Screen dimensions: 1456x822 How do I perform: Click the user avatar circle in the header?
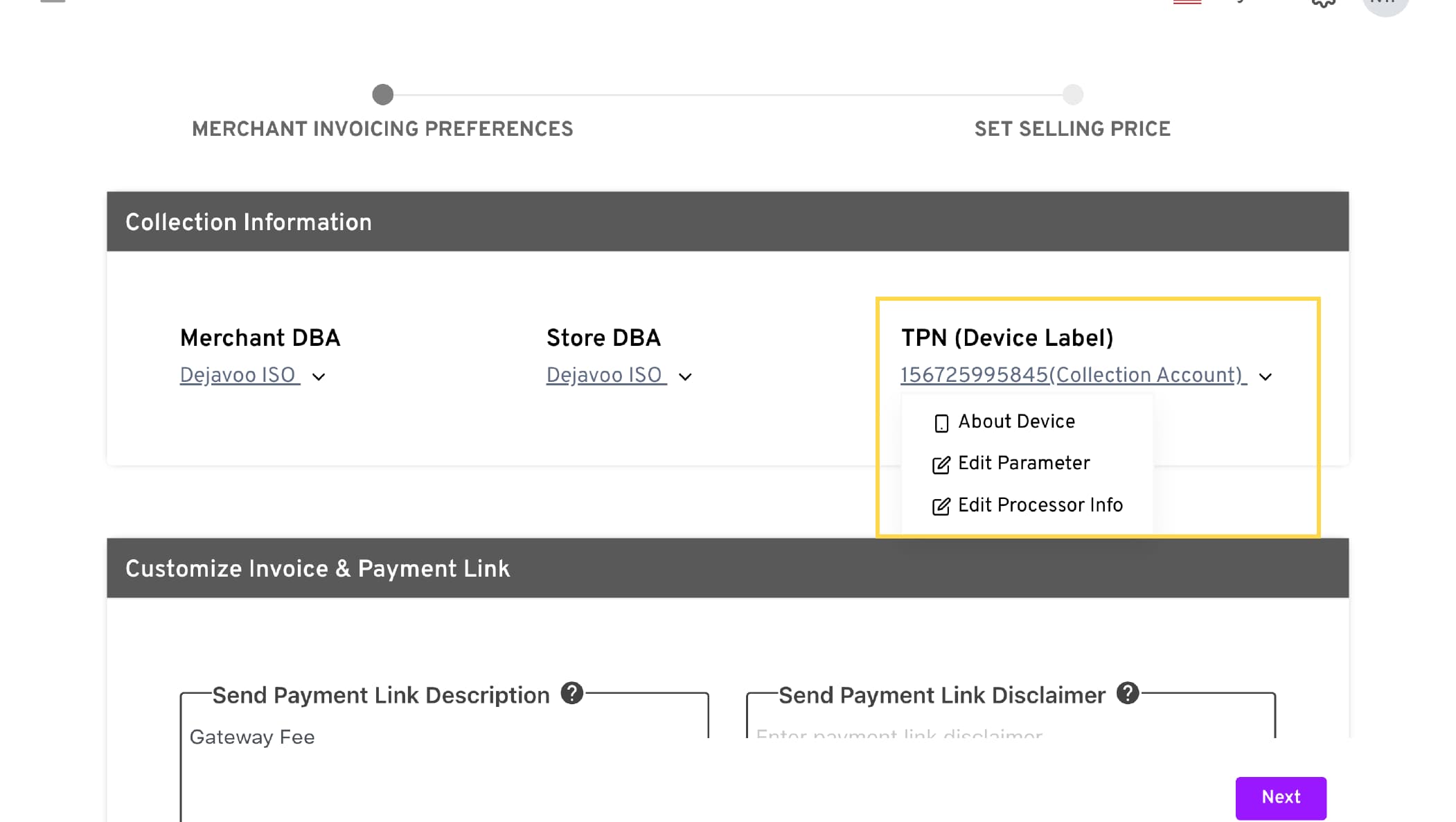(x=1385, y=4)
